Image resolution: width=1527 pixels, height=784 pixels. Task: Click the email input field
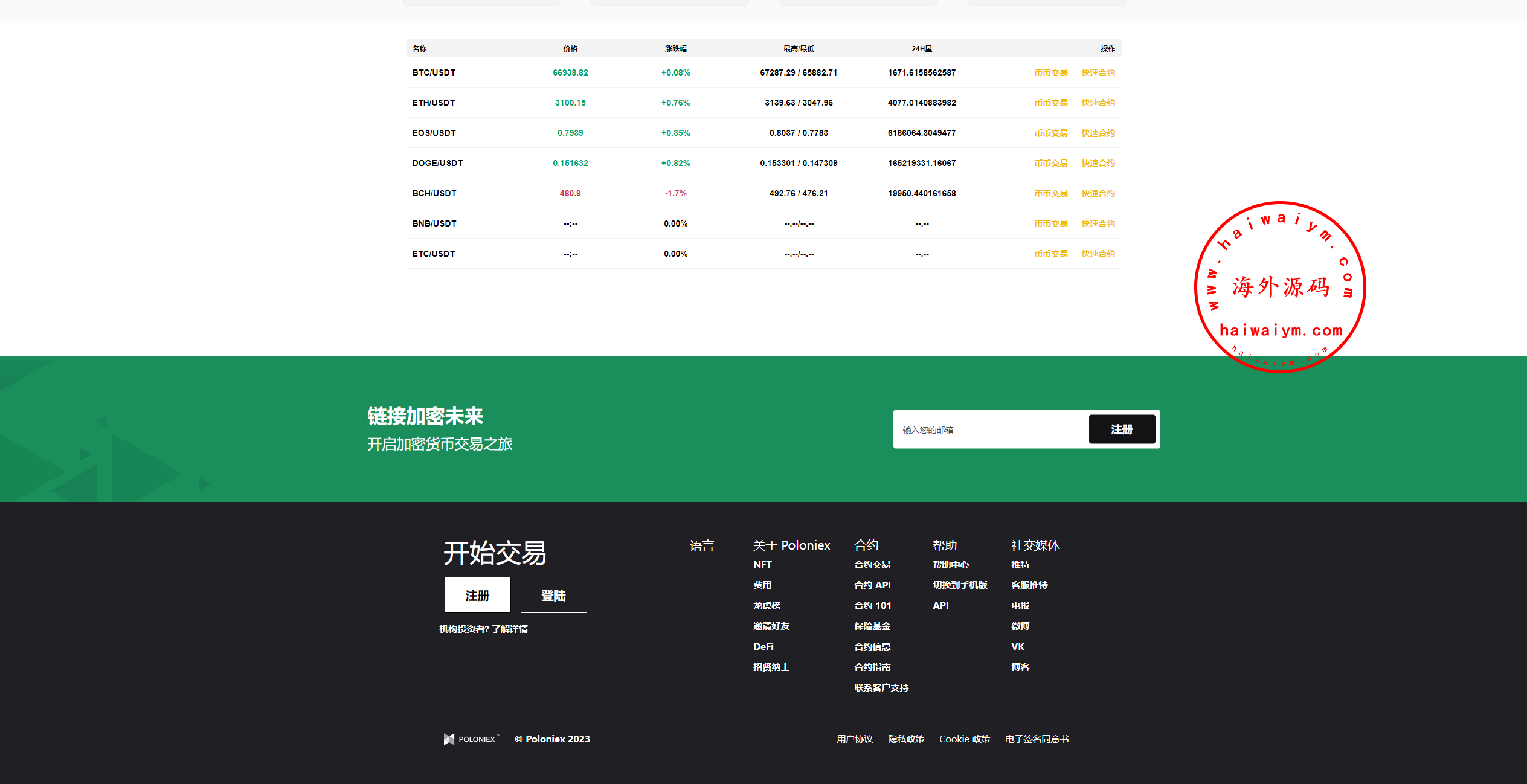coord(991,429)
